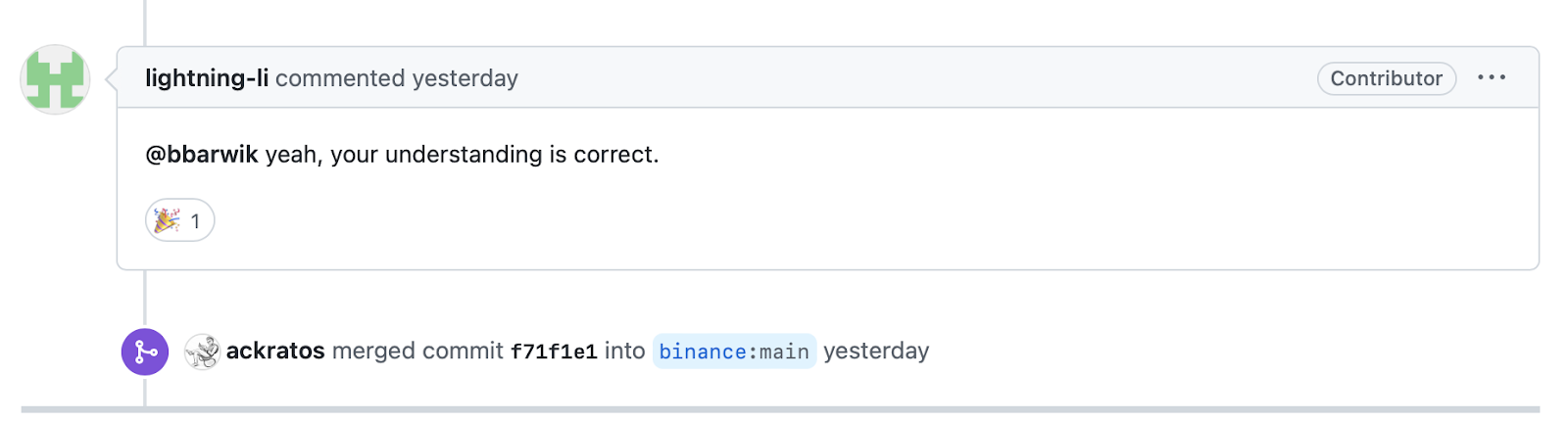Screen dimensions: 1568x423
Task: Click the Contributor badge
Action: click(x=1386, y=78)
